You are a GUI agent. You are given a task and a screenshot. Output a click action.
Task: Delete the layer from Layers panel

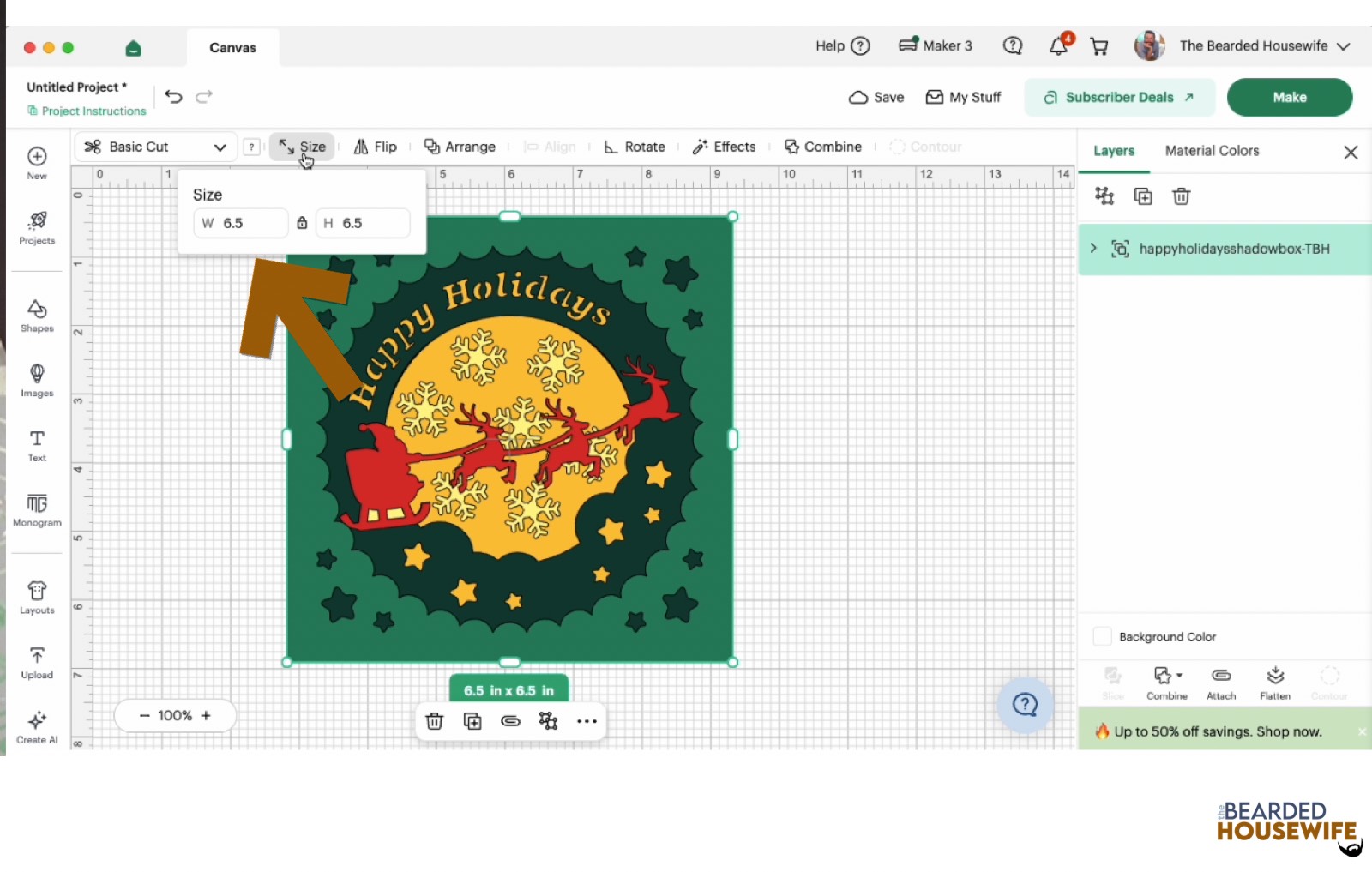[1182, 196]
